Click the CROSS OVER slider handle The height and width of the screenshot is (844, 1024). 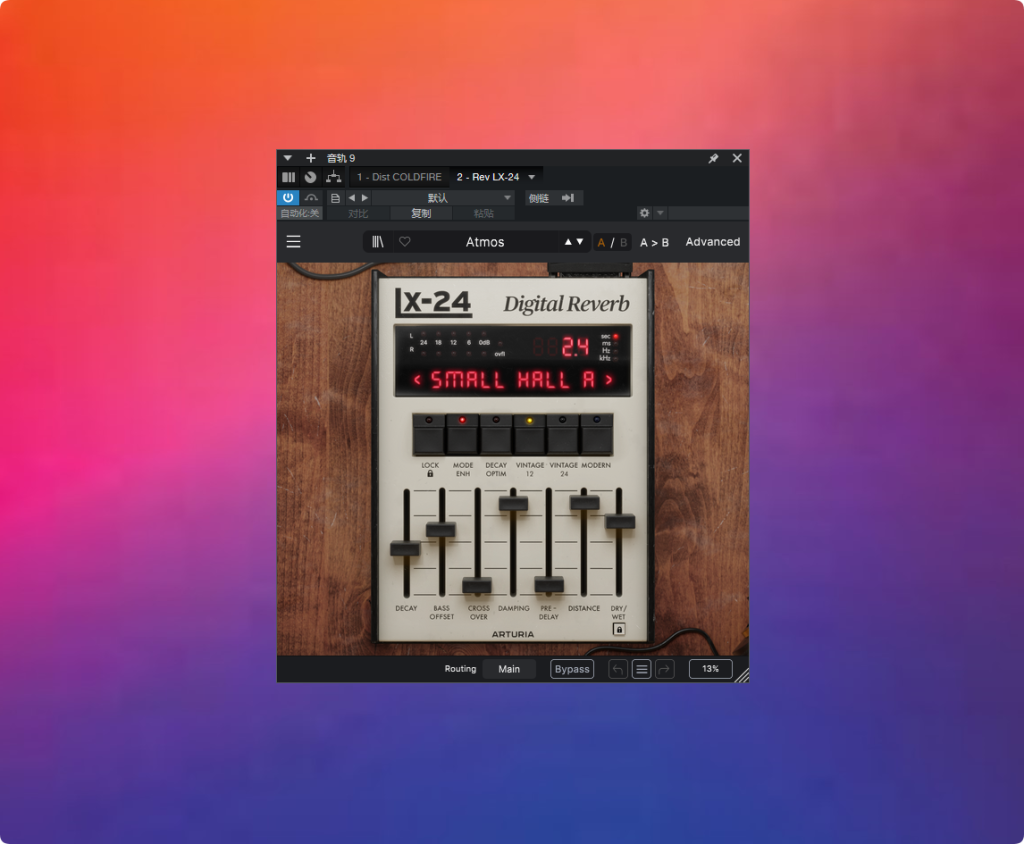[x=477, y=585]
